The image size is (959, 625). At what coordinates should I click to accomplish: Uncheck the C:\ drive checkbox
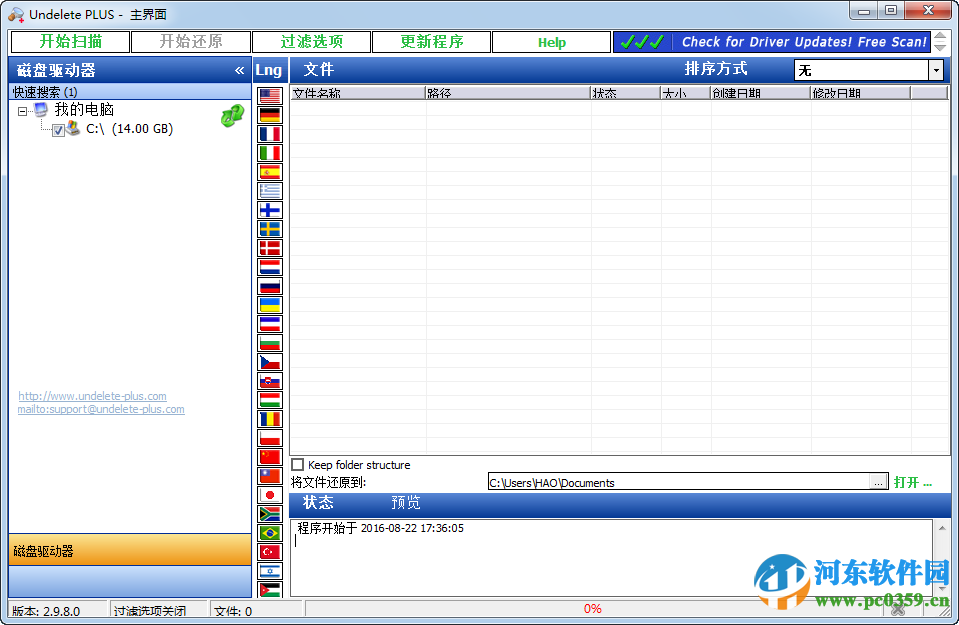pos(57,129)
